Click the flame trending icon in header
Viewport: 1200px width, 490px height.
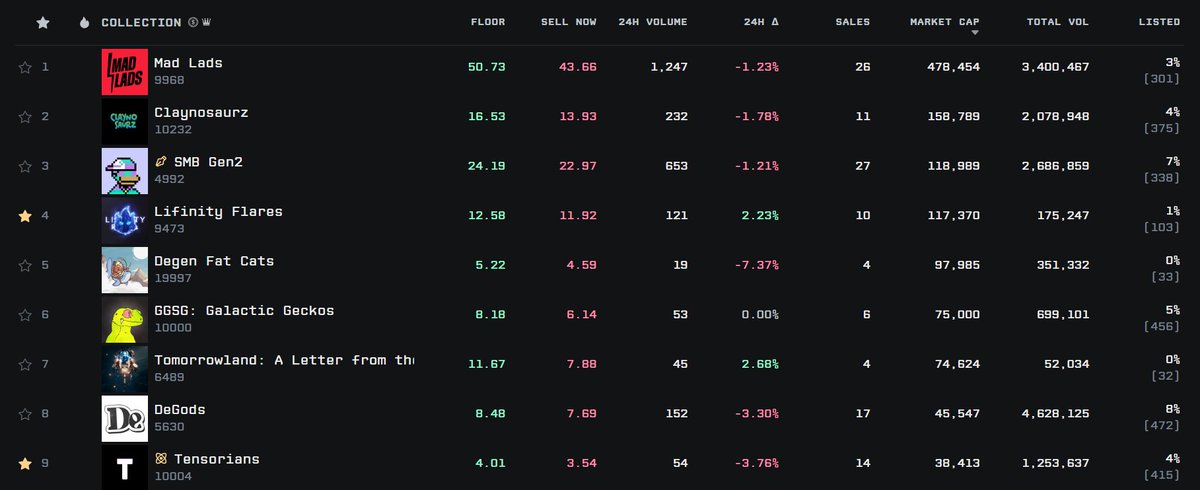coord(84,22)
